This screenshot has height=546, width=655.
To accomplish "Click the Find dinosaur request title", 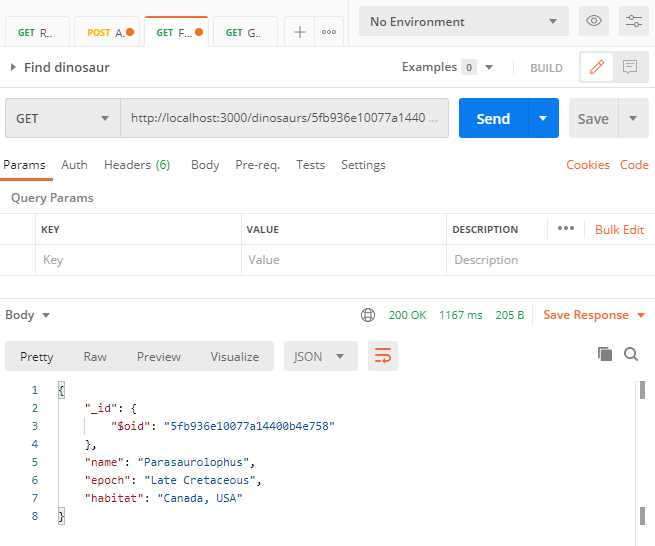I will coord(67,67).
